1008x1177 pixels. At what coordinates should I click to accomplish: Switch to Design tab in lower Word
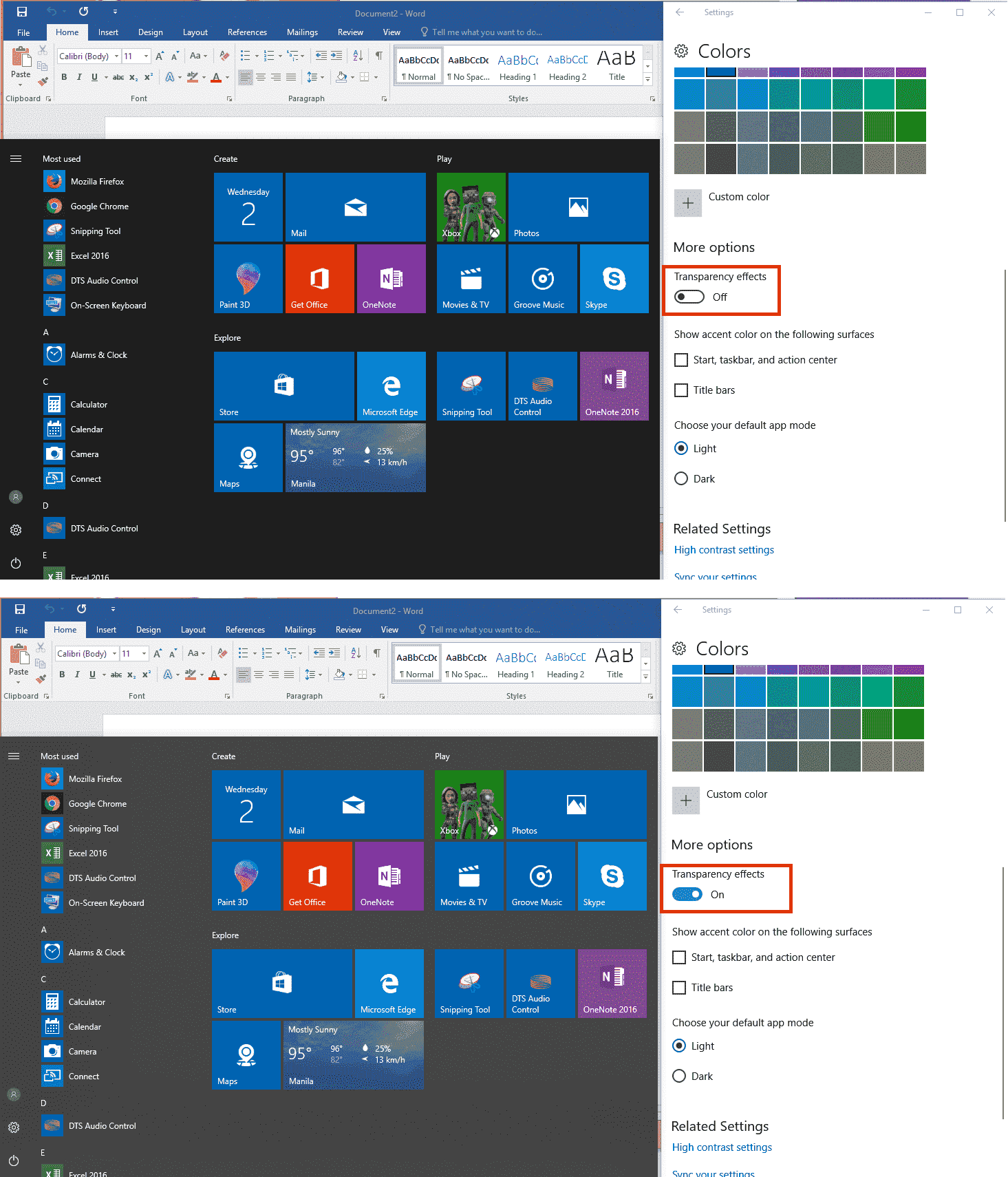coord(149,630)
